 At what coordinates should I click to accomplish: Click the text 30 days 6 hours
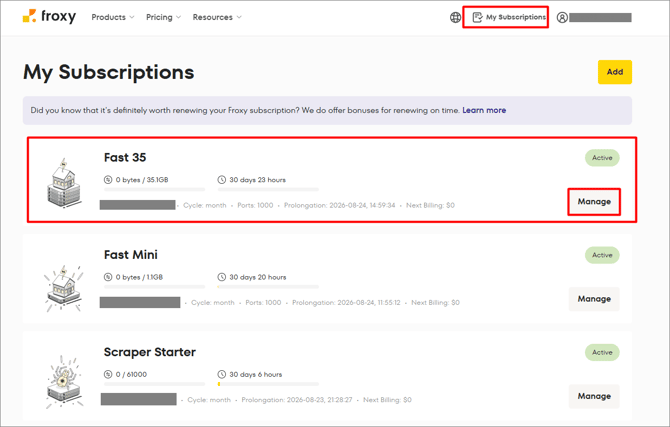click(x=256, y=374)
